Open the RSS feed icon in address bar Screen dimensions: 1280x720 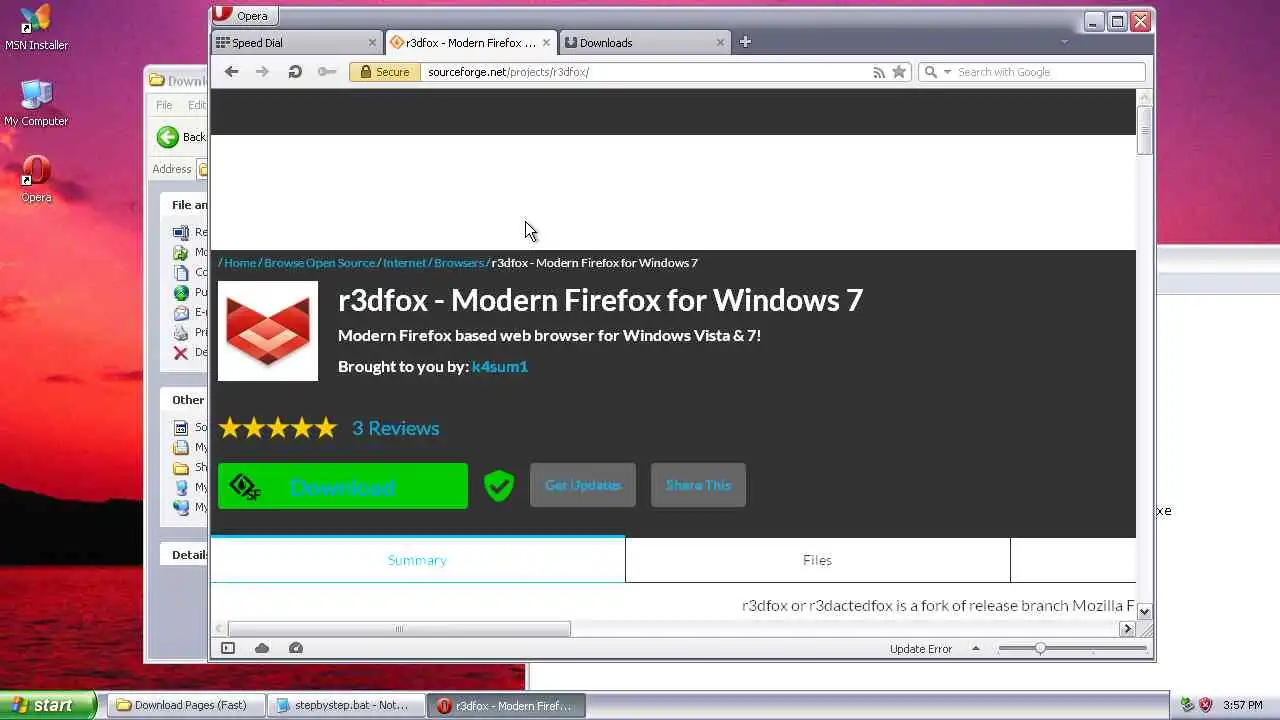[x=879, y=72]
